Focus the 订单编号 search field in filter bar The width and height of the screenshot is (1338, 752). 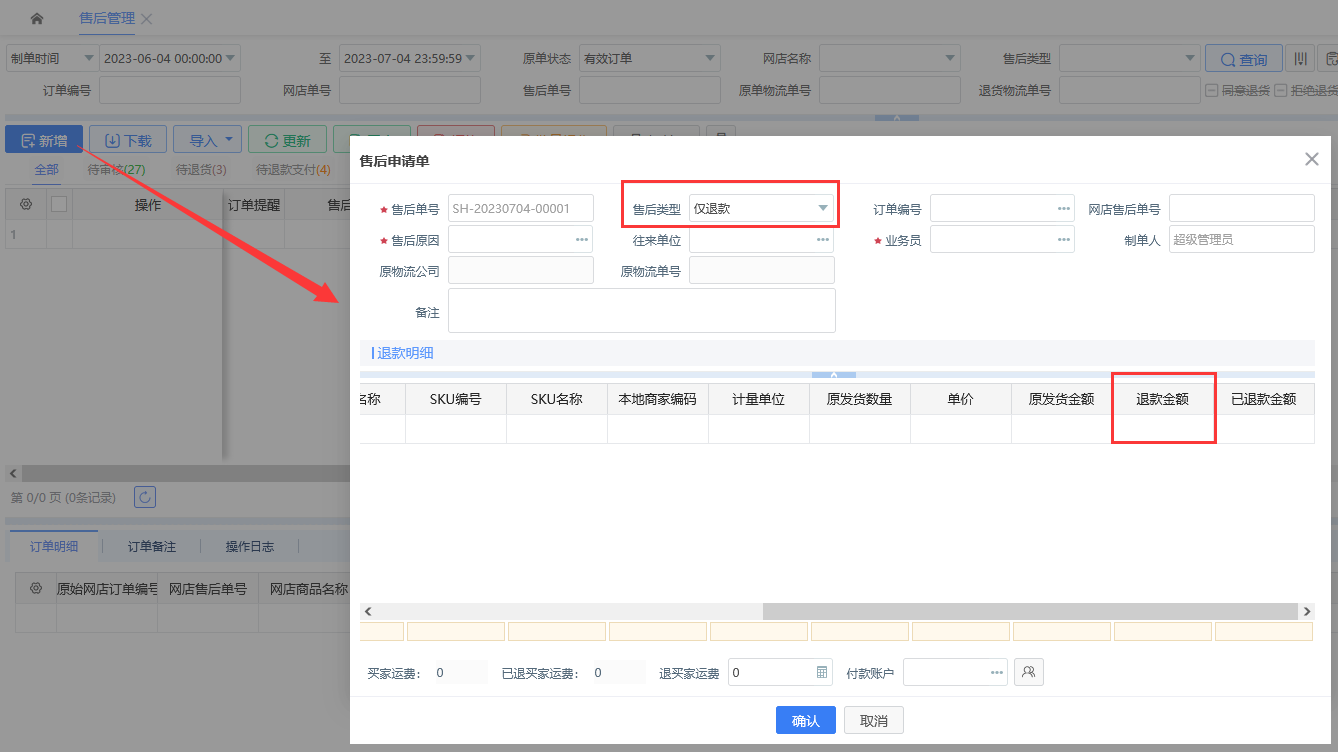170,90
